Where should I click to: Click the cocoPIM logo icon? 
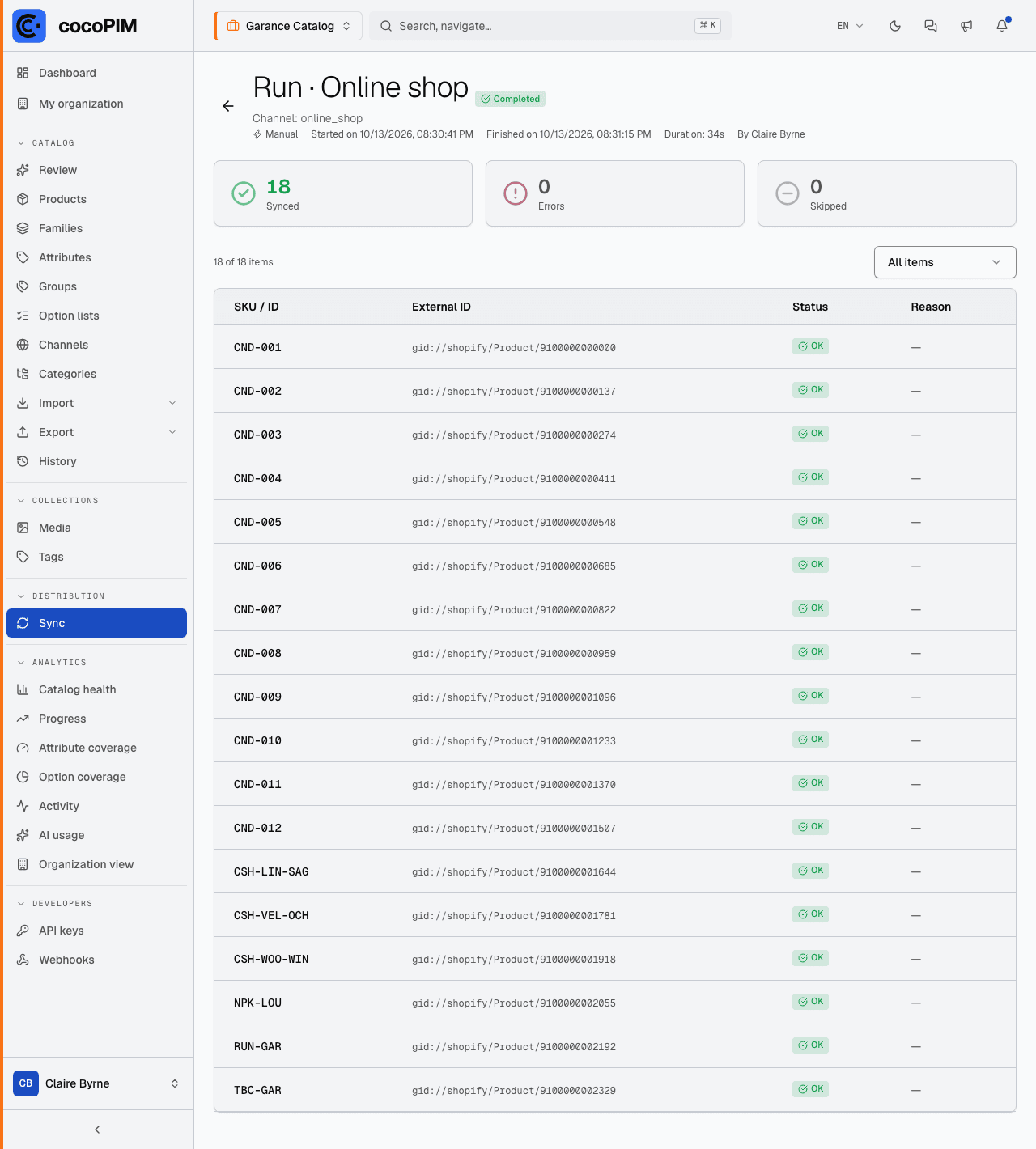pyautogui.click(x=29, y=26)
